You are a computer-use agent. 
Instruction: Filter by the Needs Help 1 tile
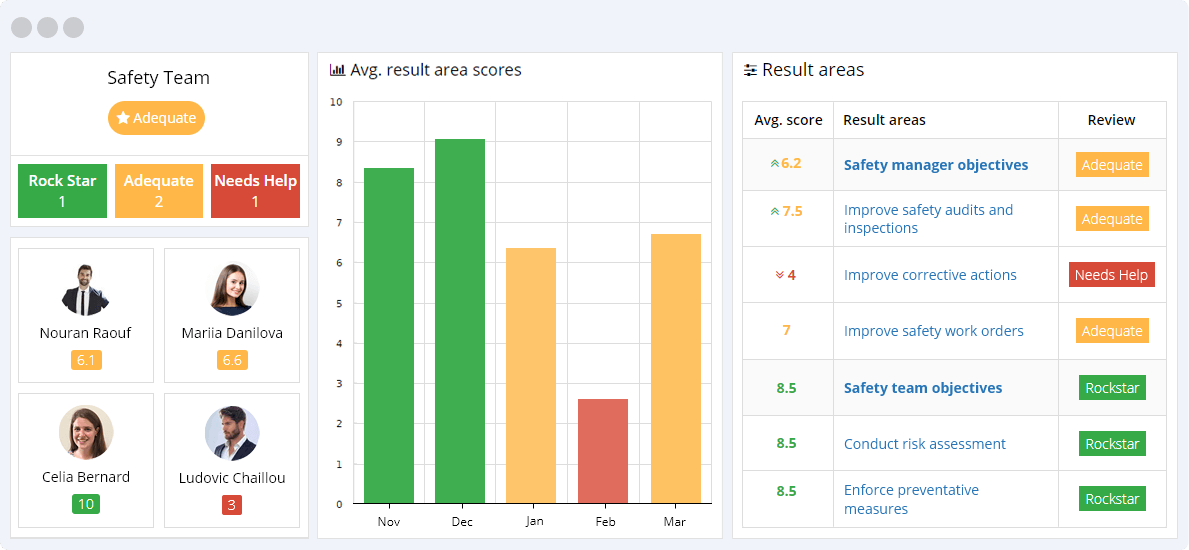[x=256, y=190]
